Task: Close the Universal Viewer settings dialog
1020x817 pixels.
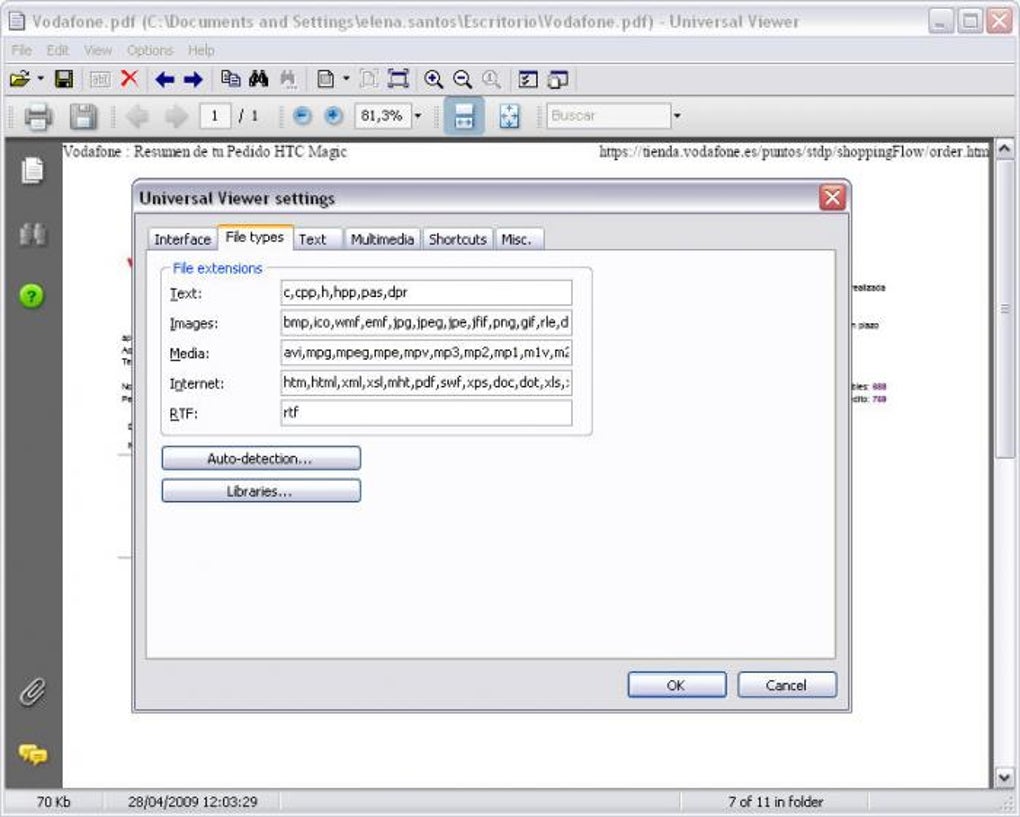Action: (832, 198)
